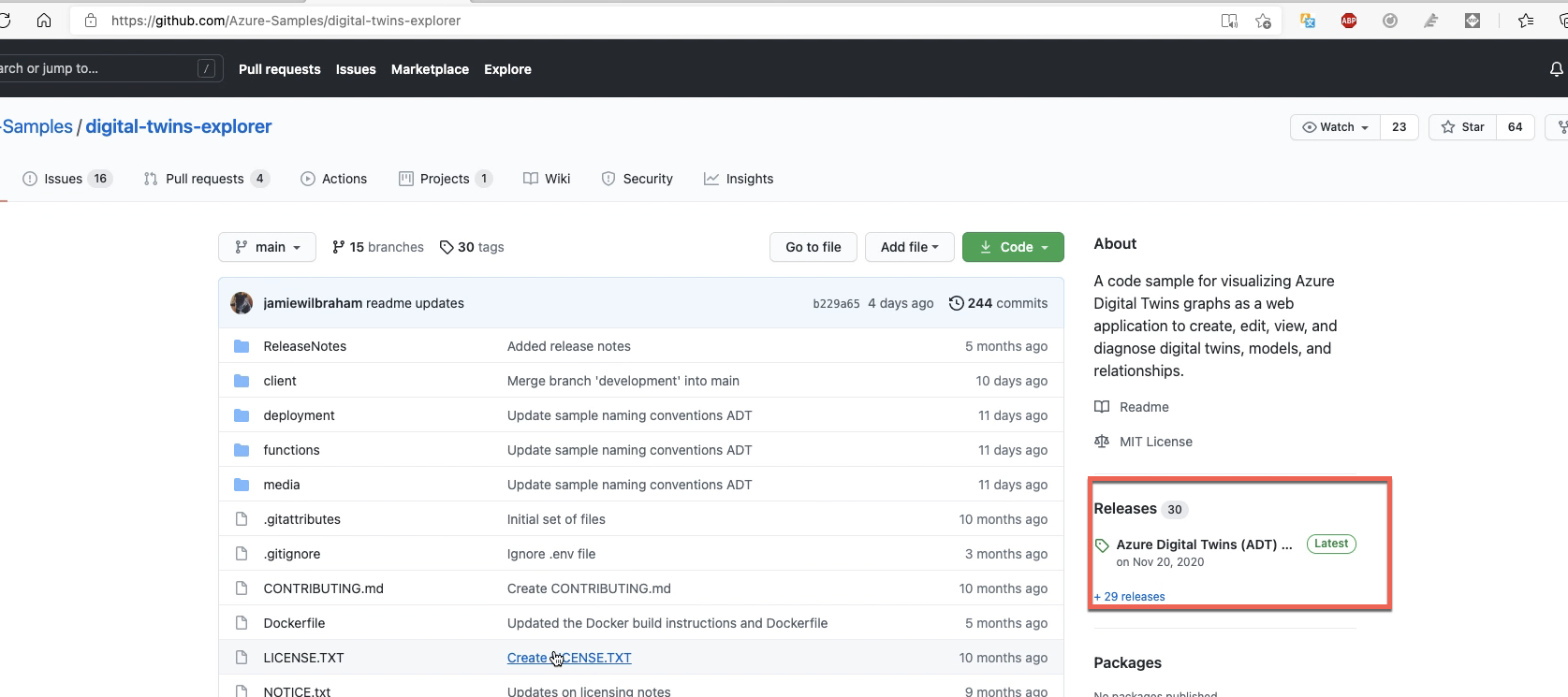Viewport: 1568px width, 697px height.
Task: Click the MIT License scales icon
Action: pos(1102,442)
